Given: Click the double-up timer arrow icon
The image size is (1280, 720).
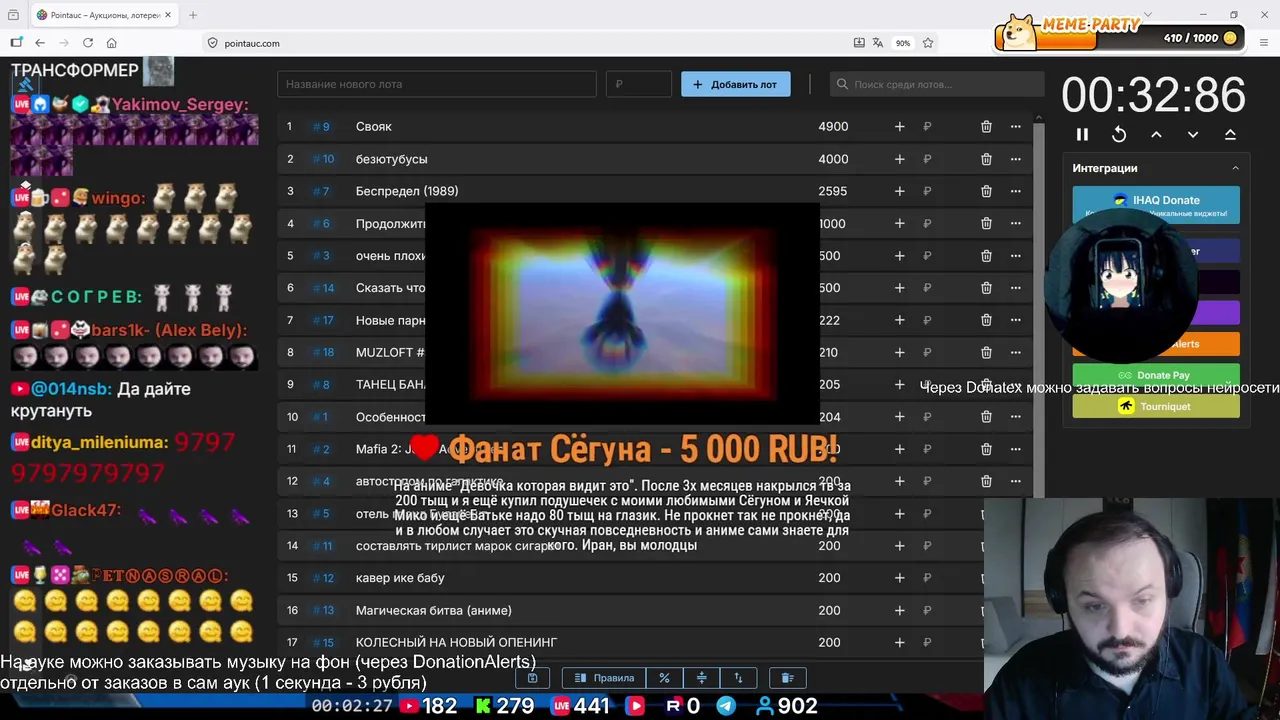Looking at the screenshot, I should pos(1230,134).
